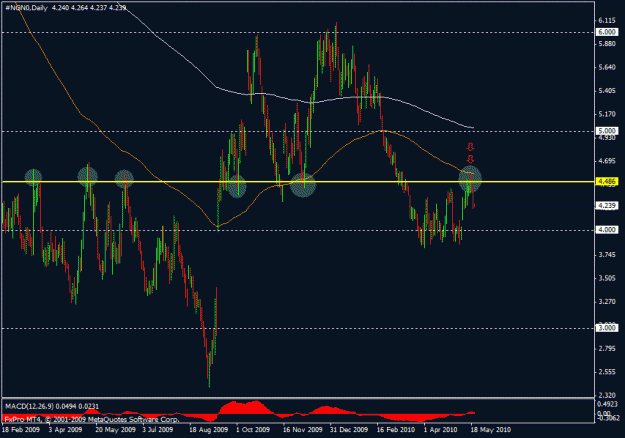Click the 20 May 2009 date label
The image size is (625, 438).
click(x=116, y=430)
